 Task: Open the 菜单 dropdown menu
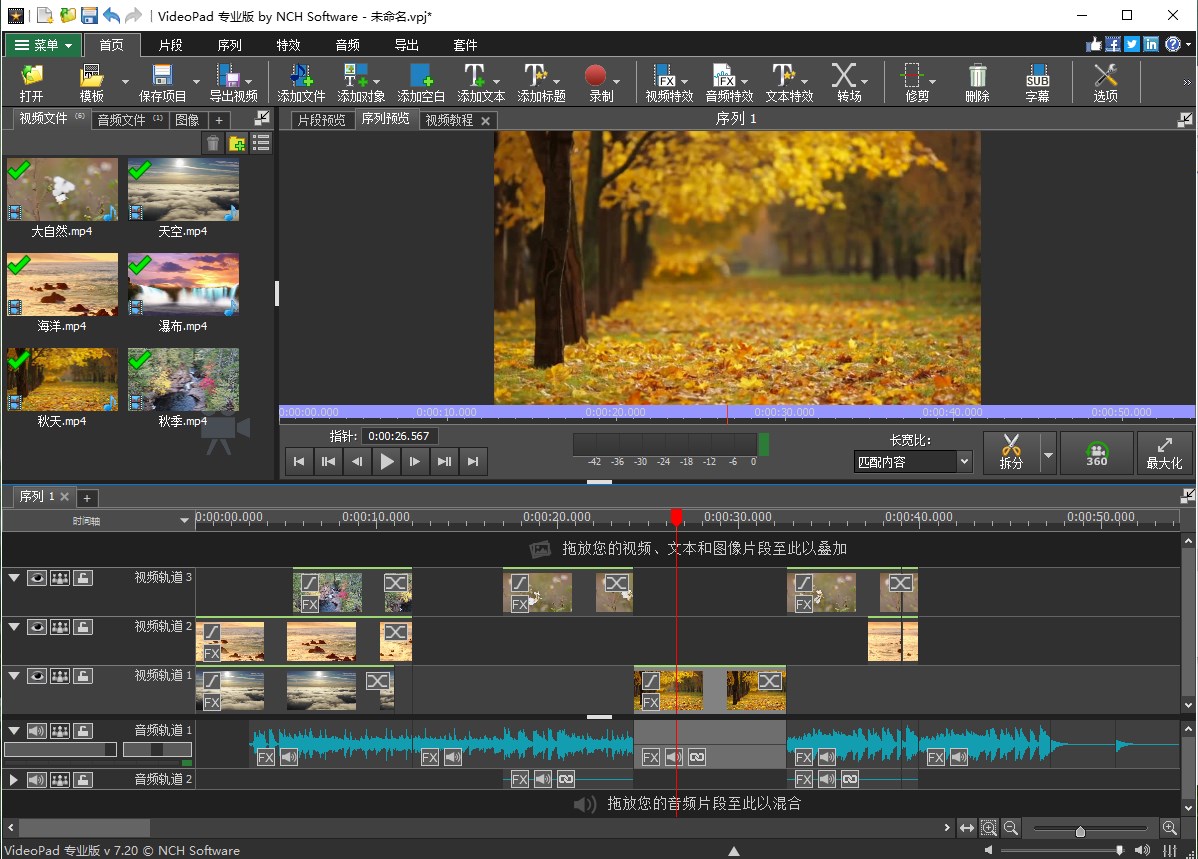(43, 45)
